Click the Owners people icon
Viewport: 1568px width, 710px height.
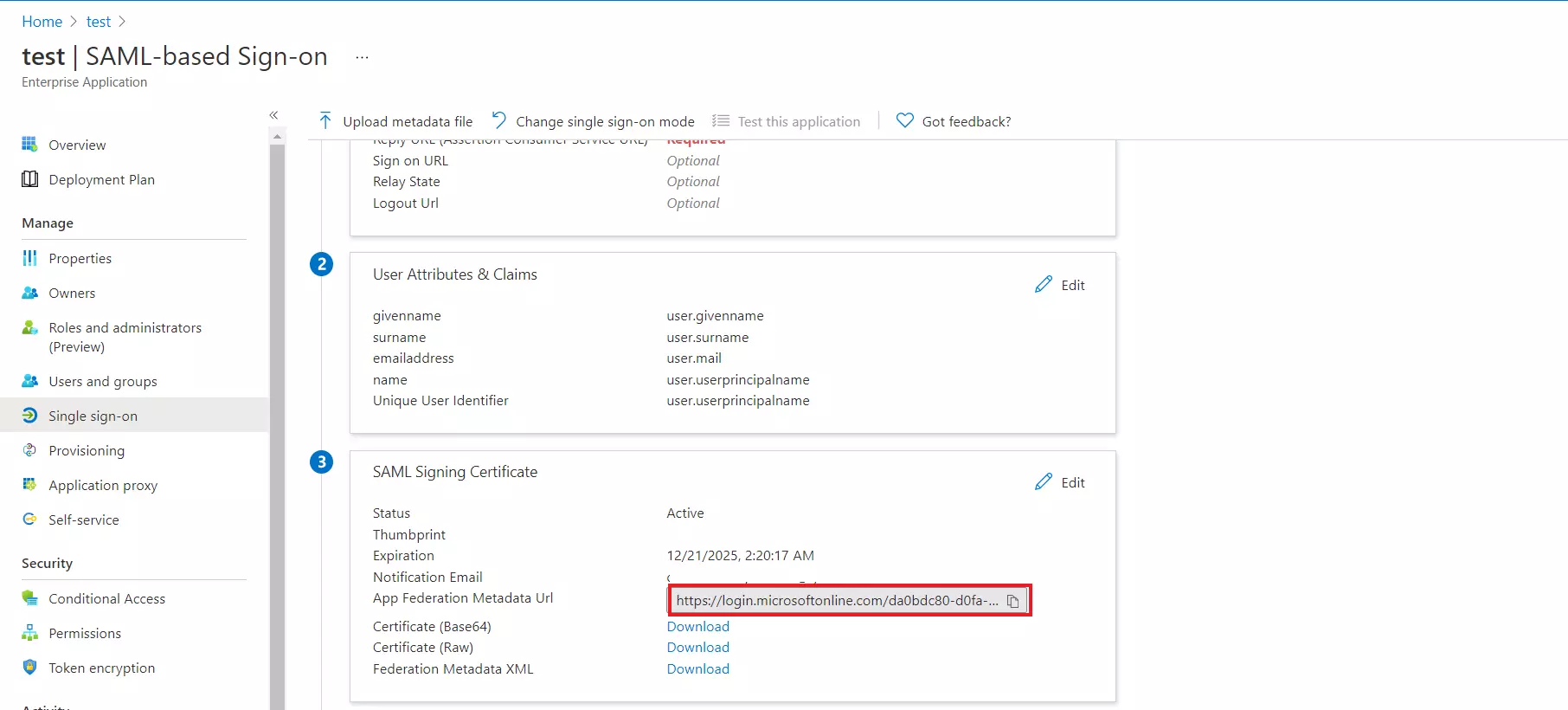point(29,293)
